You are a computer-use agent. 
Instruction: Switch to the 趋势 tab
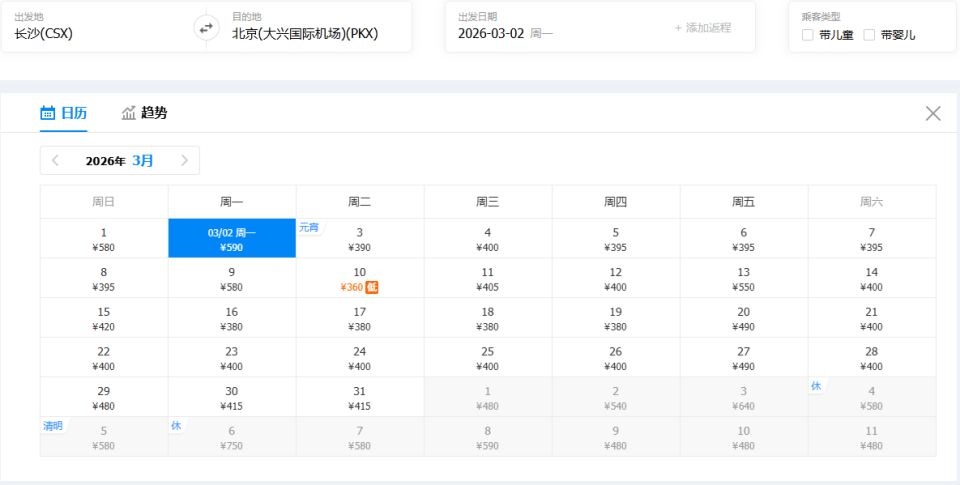144,113
